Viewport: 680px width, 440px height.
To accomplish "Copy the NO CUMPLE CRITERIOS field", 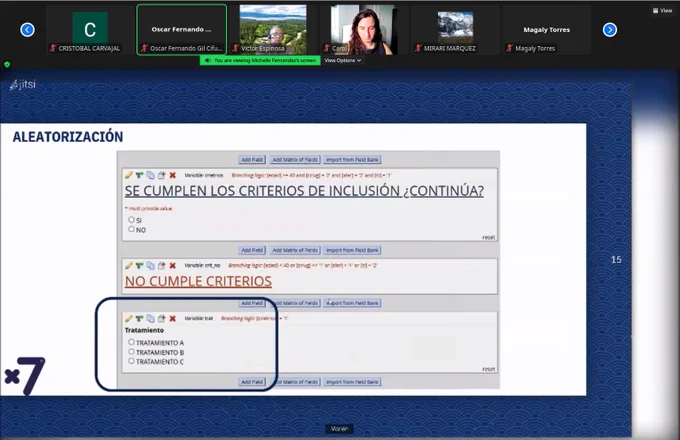I will [150, 265].
